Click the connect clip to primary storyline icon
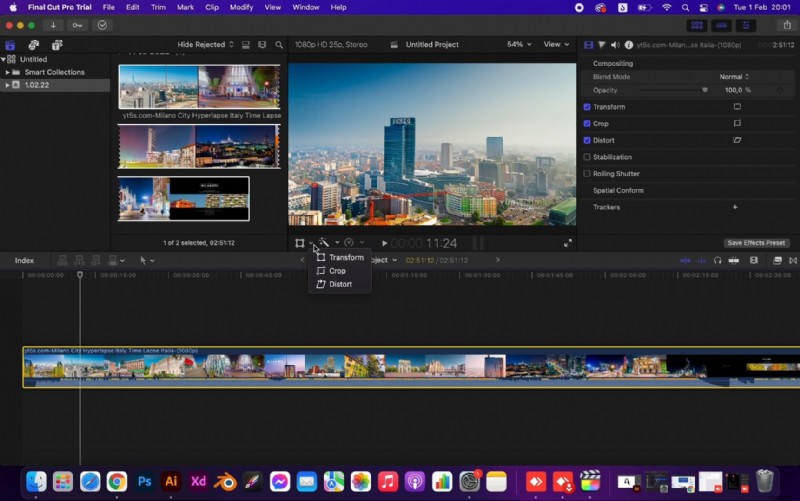 click(x=62, y=261)
